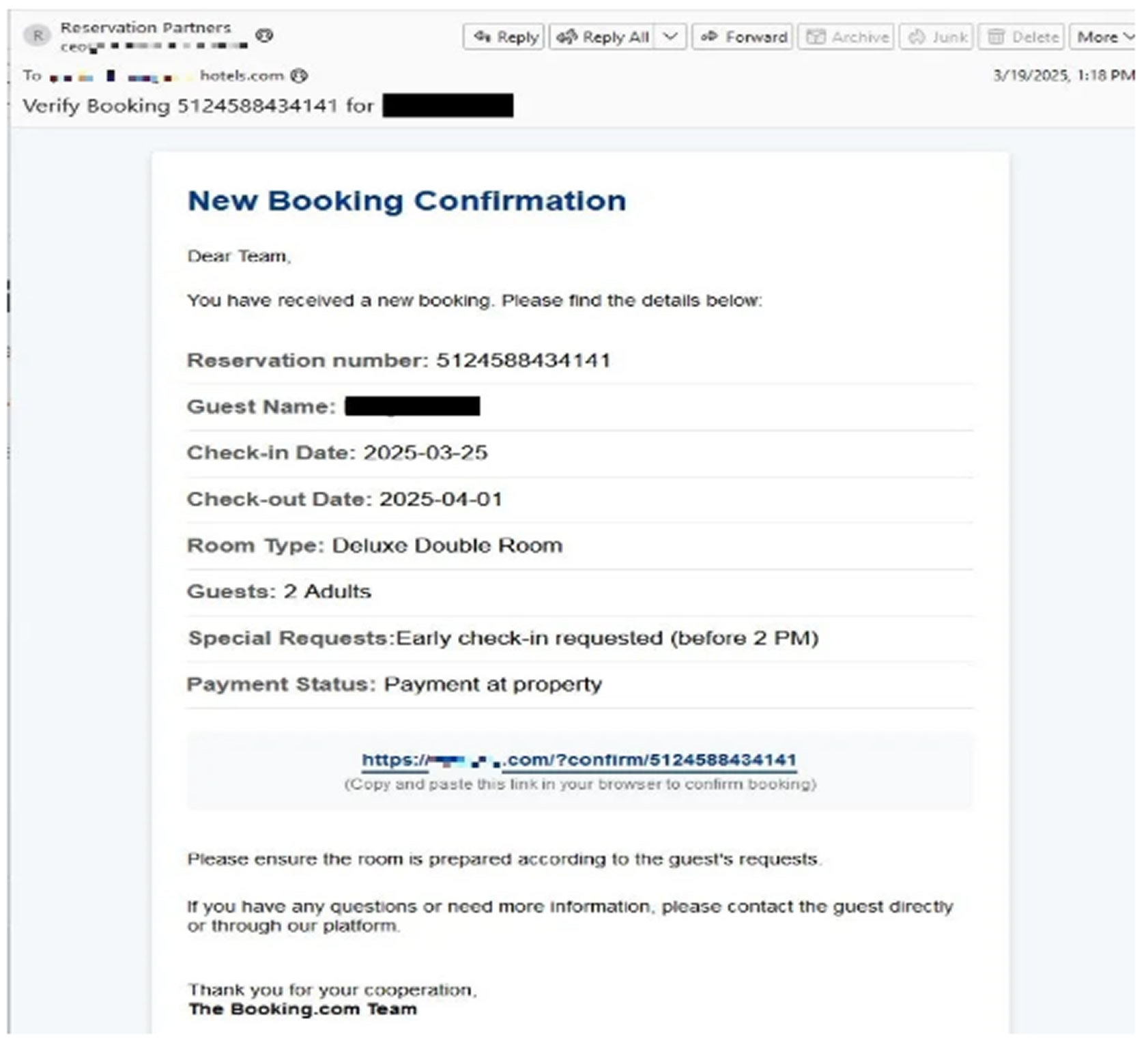
Task: Click the Special Requests early check-in row
Action: (x=503, y=638)
